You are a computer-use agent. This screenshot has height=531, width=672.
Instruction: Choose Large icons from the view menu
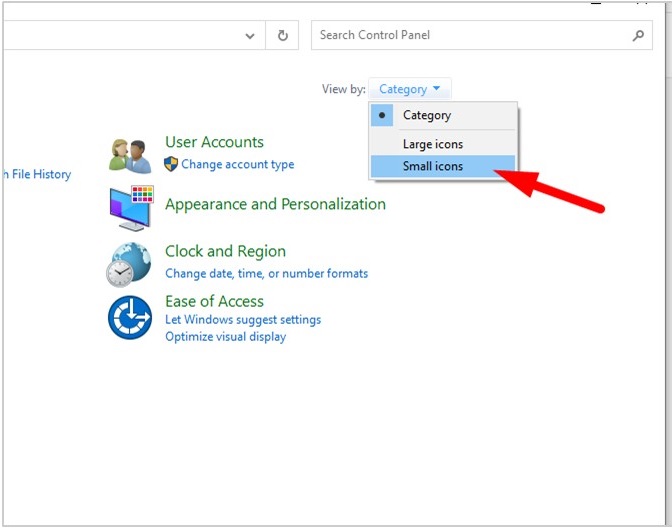point(432,144)
